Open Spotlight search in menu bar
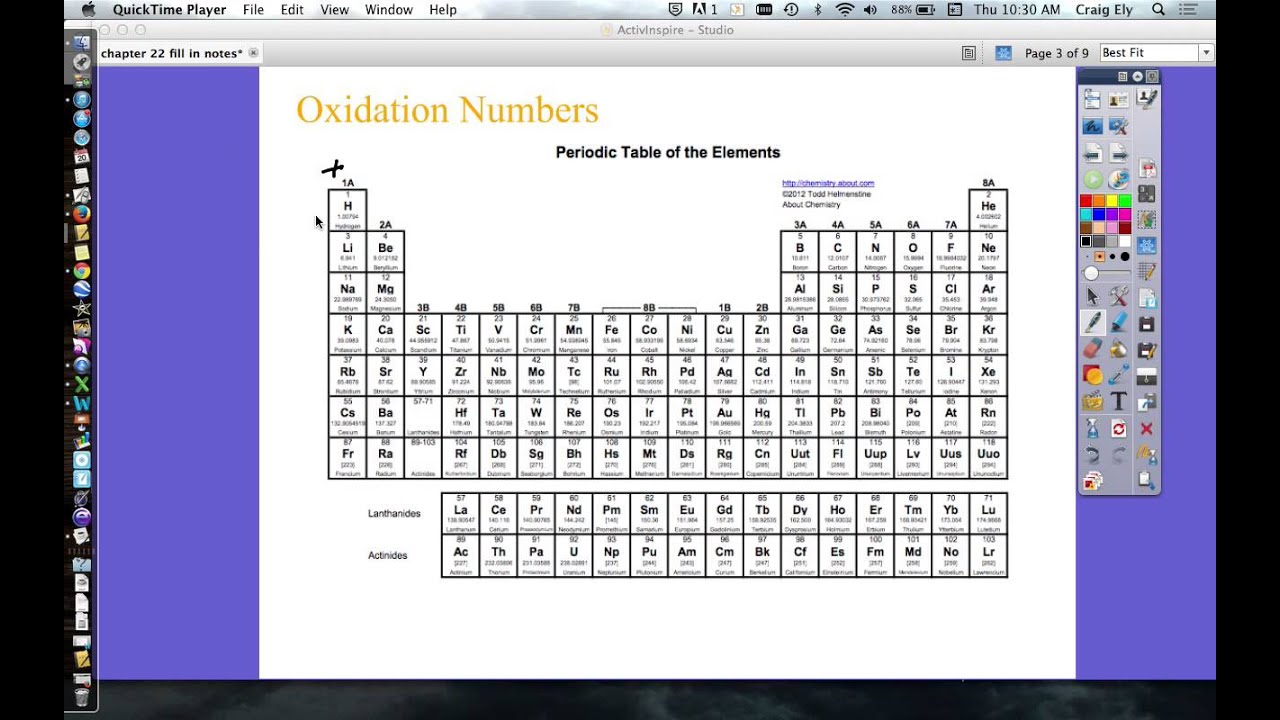This screenshot has width=1280, height=720. coord(1158,10)
